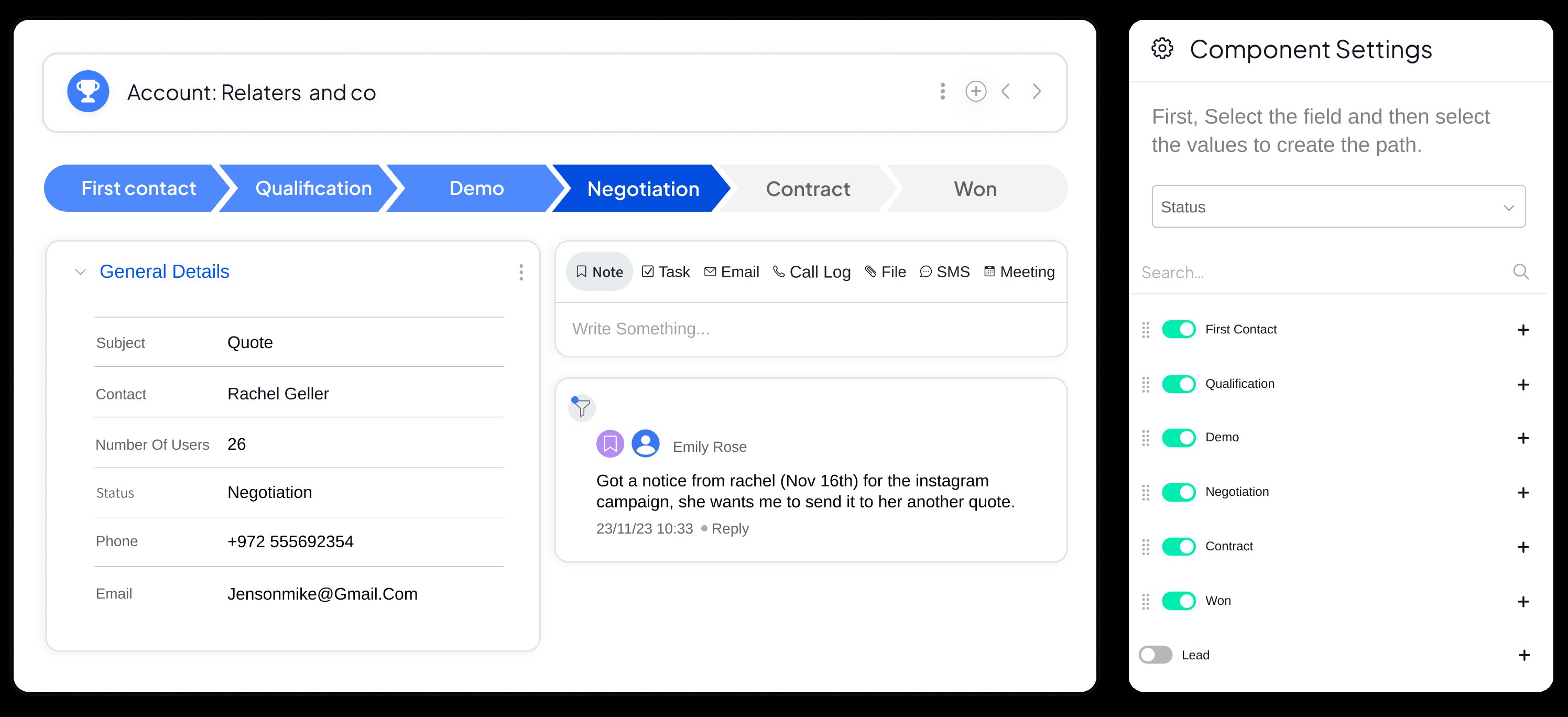Expand the Qualification row plus
Image resolution: width=1568 pixels, height=717 pixels.
pyautogui.click(x=1523, y=385)
